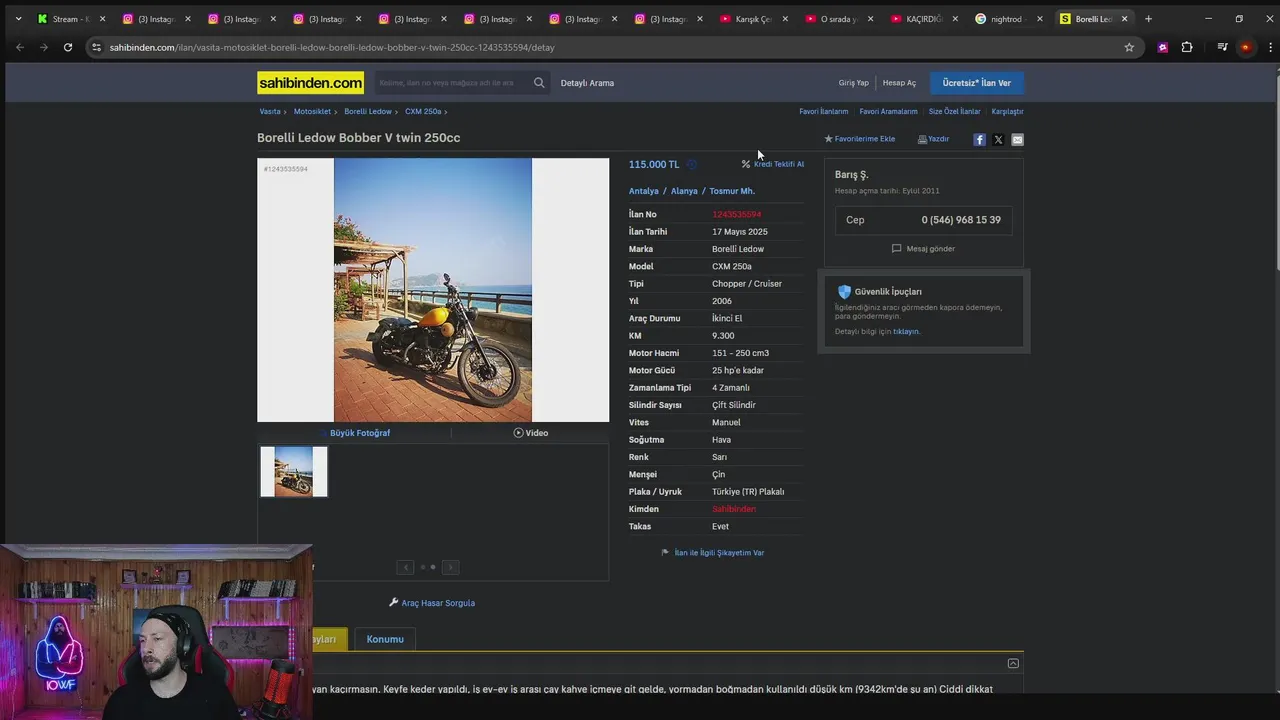Switch to the O sırada YouTube tab
1280x720 pixels.
[838, 19]
